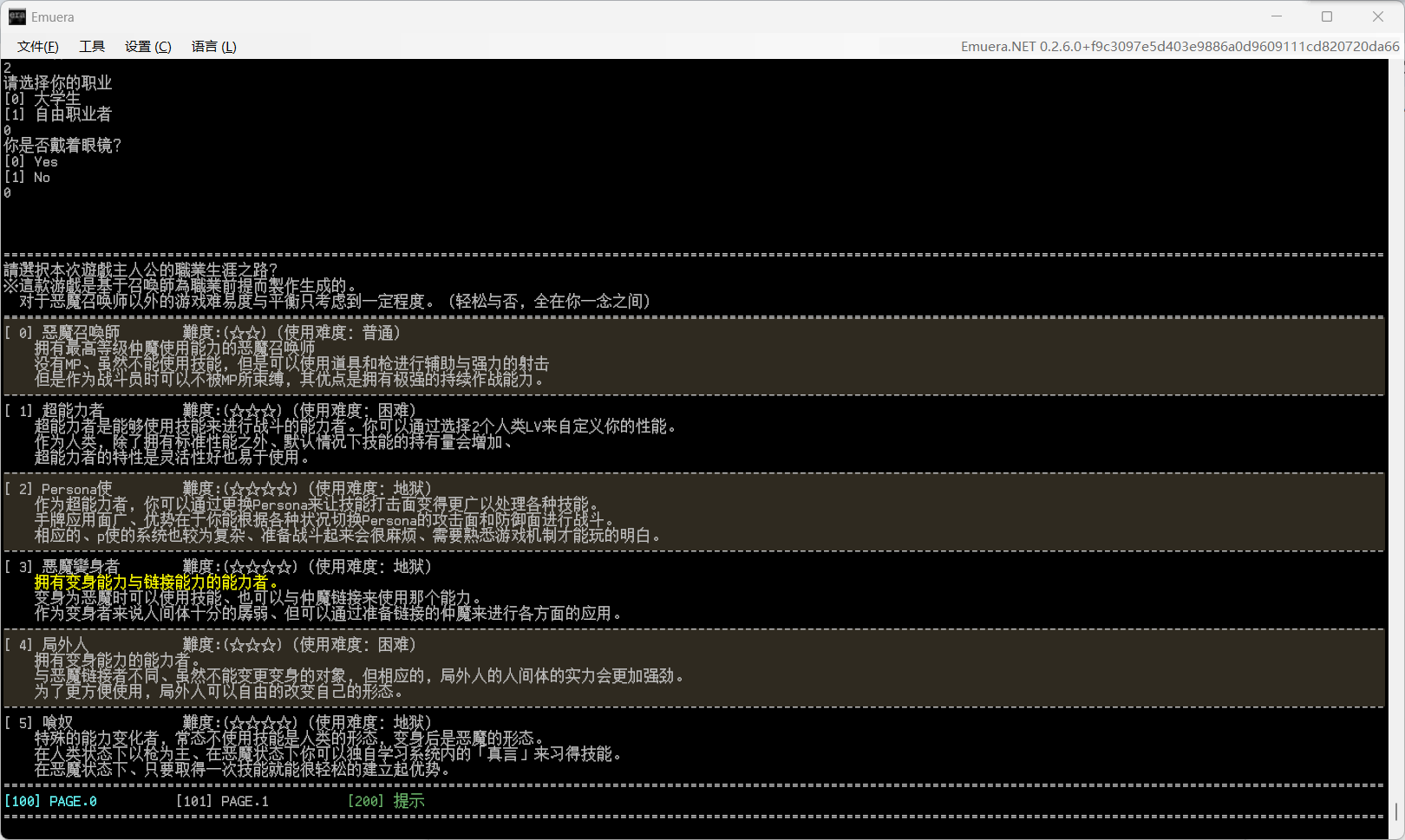Open the 语言(L) menu
Viewport: 1405px width, 840px height.
[214, 47]
